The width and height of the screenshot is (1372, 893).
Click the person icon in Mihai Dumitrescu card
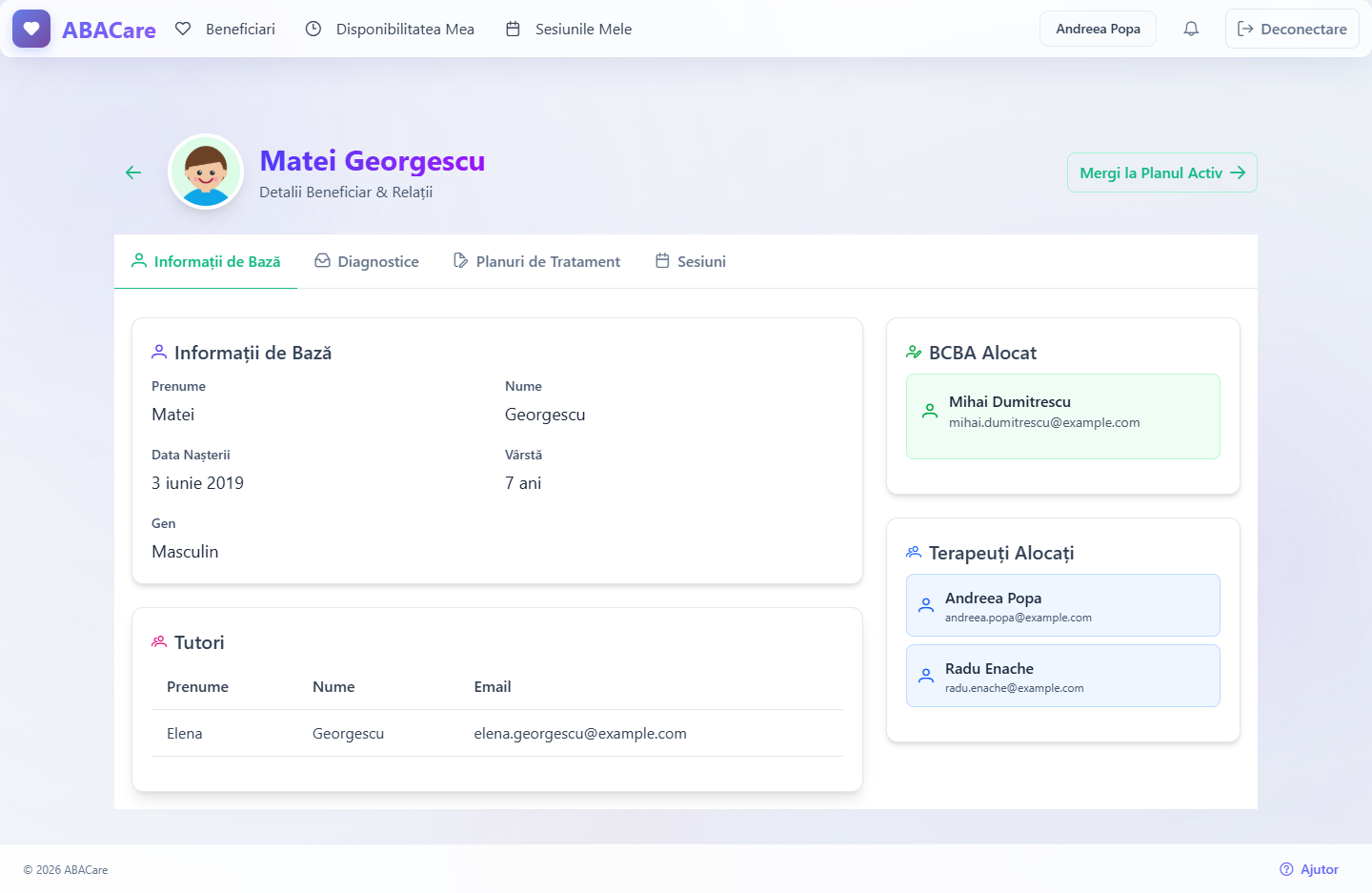(x=930, y=411)
